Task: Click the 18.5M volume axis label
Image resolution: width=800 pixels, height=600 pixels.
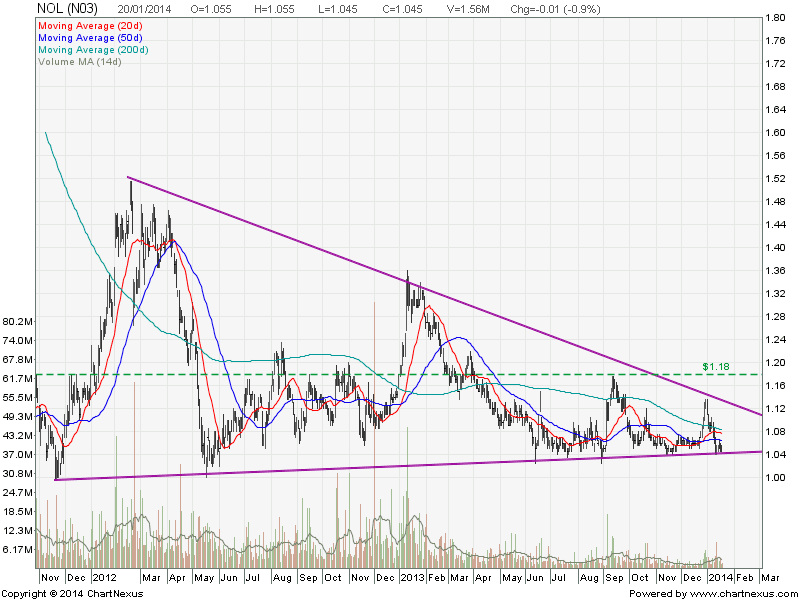Action: click(x=18, y=511)
